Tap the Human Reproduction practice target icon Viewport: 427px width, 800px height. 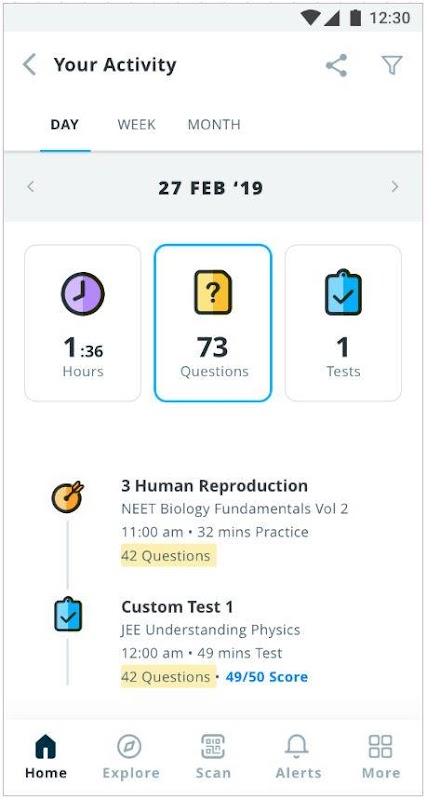tap(67, 497)
